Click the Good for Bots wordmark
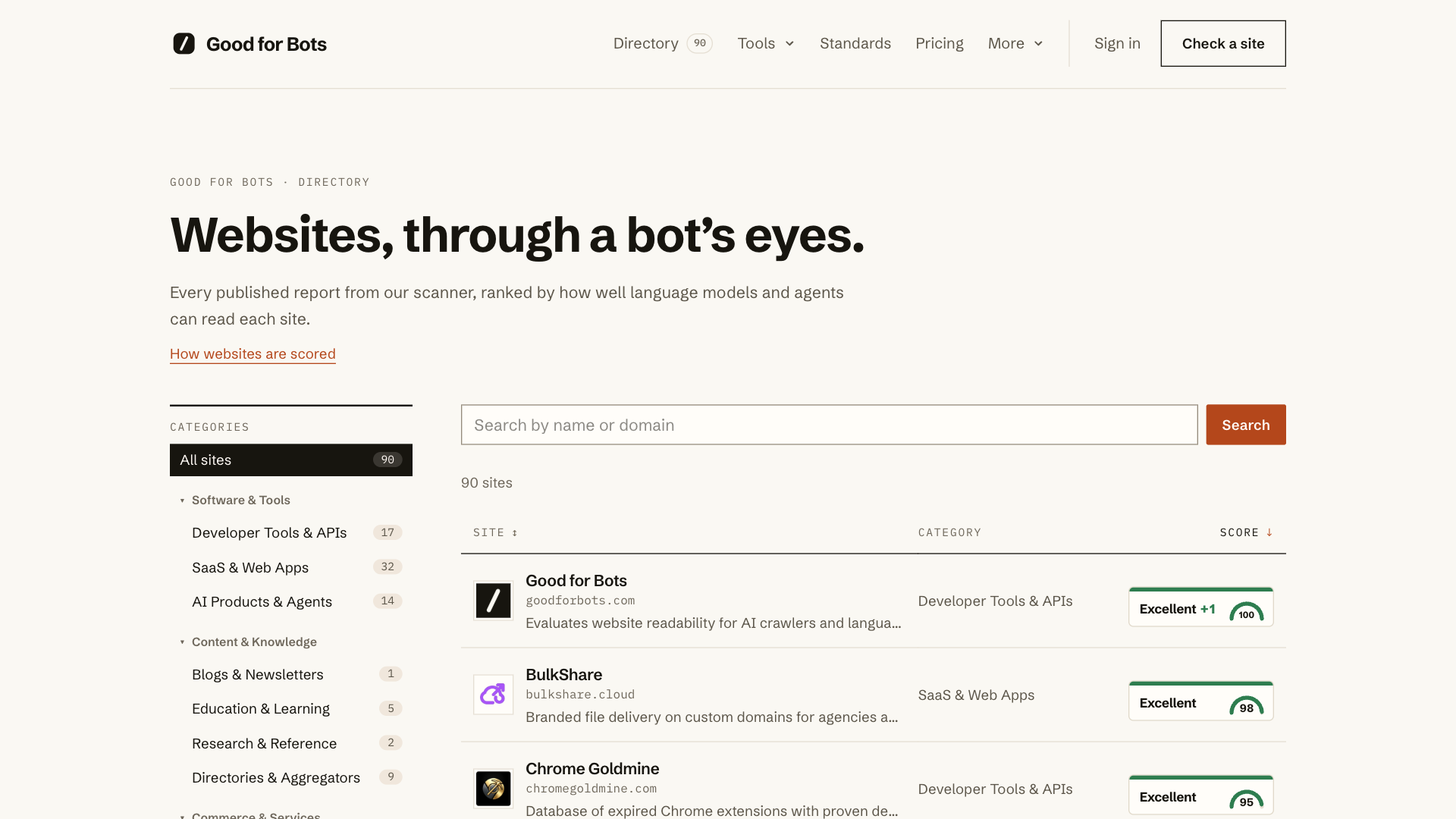 click(x=266, y=44)
